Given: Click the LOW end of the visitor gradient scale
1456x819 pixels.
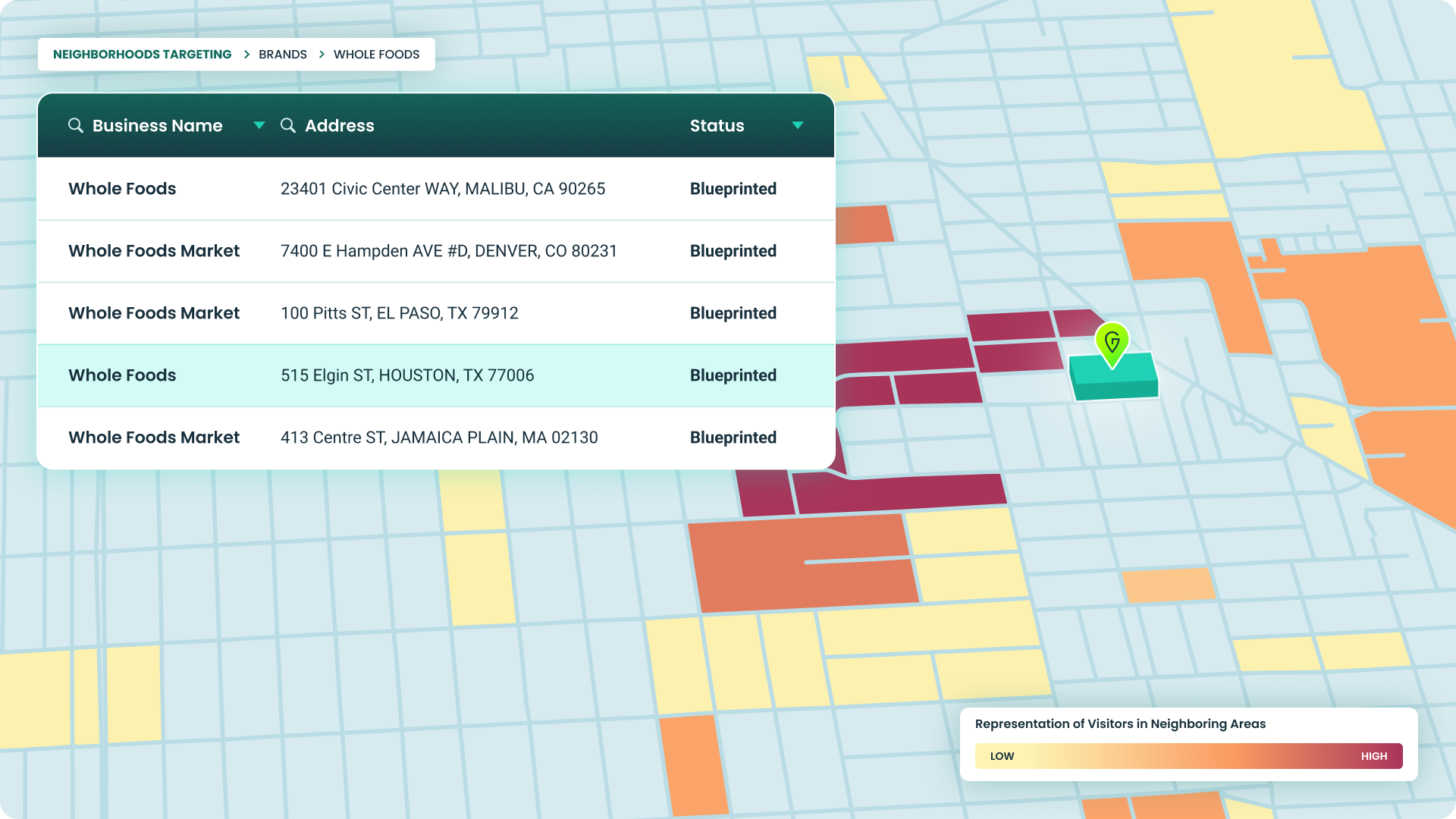Looking at the screenshot, I should pyautogui.click(x=1003, y=755).
